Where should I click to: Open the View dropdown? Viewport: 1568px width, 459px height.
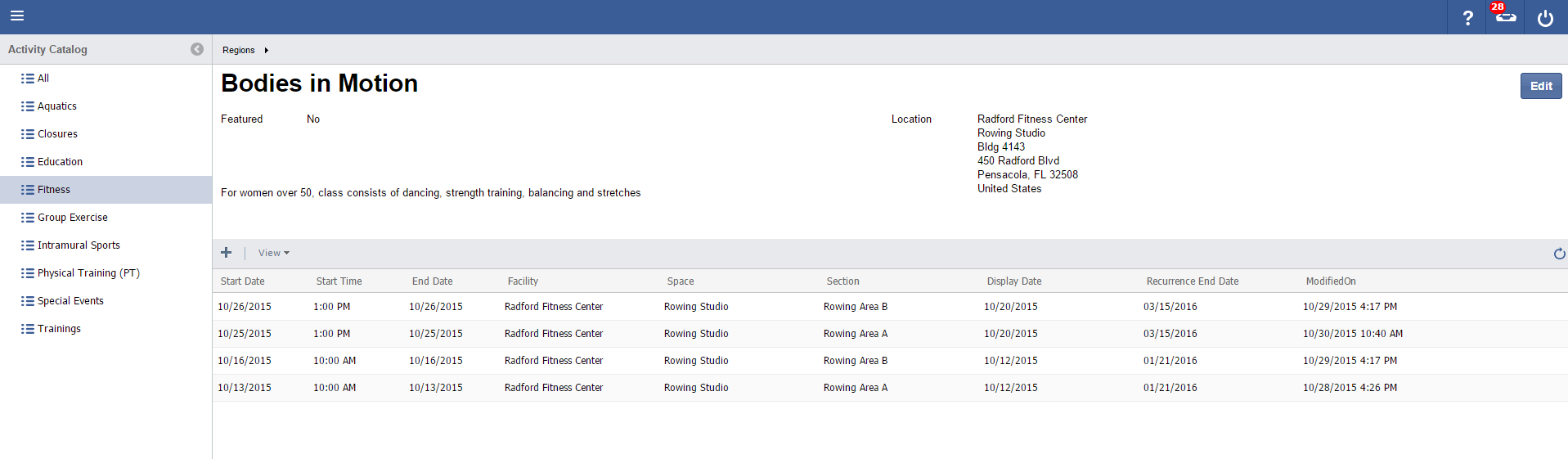[x=273, y=253]
